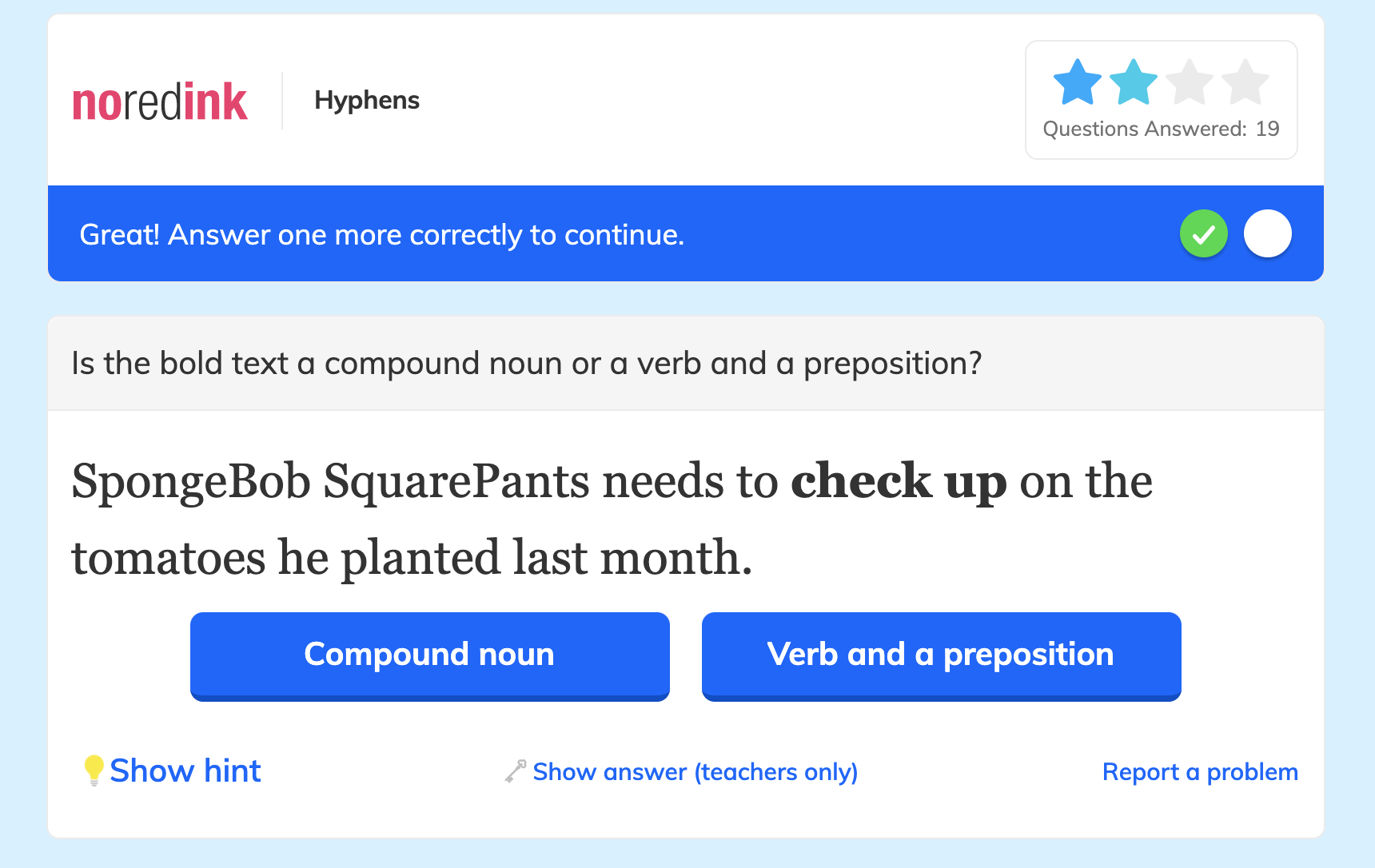Click the Hyphens topic title

tap(367, 101)
